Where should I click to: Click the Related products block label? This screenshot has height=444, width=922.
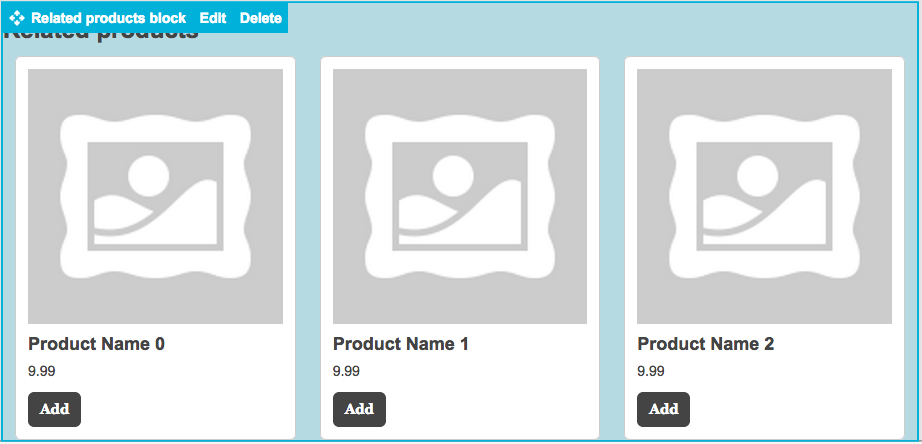[x=108, y=18]
